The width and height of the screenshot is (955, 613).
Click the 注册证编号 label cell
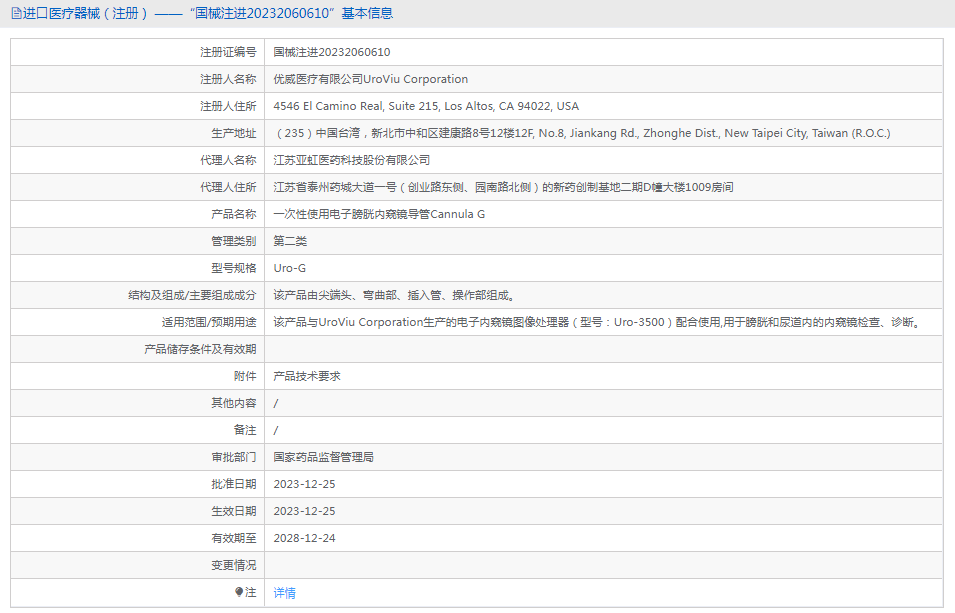138,52
